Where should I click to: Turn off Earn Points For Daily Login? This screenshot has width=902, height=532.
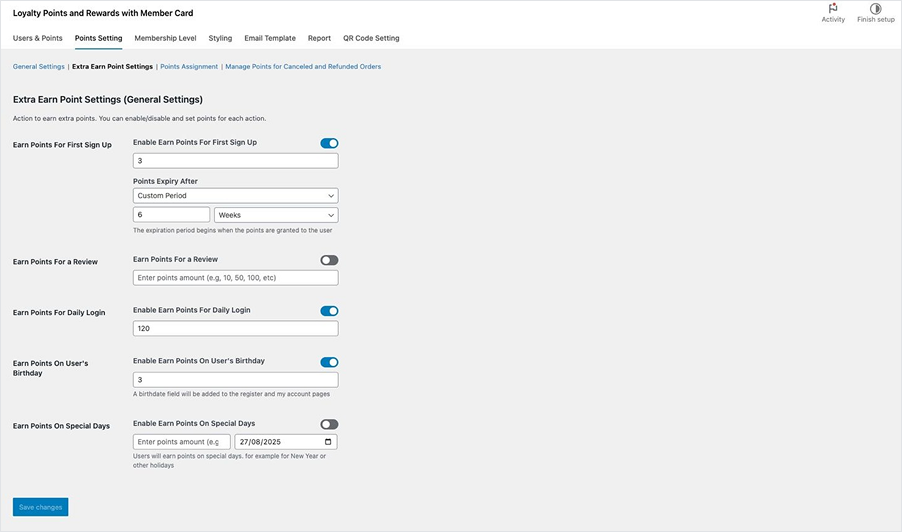pyautogui.click(x=329, y=311)
